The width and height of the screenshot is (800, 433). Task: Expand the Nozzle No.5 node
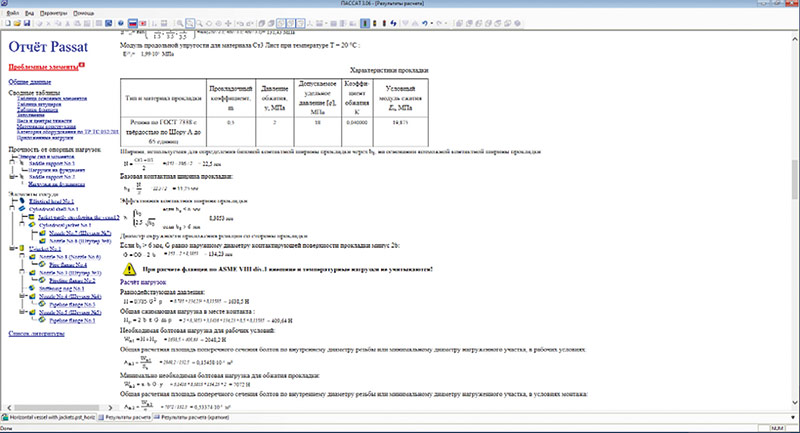[x=22, y=312]
